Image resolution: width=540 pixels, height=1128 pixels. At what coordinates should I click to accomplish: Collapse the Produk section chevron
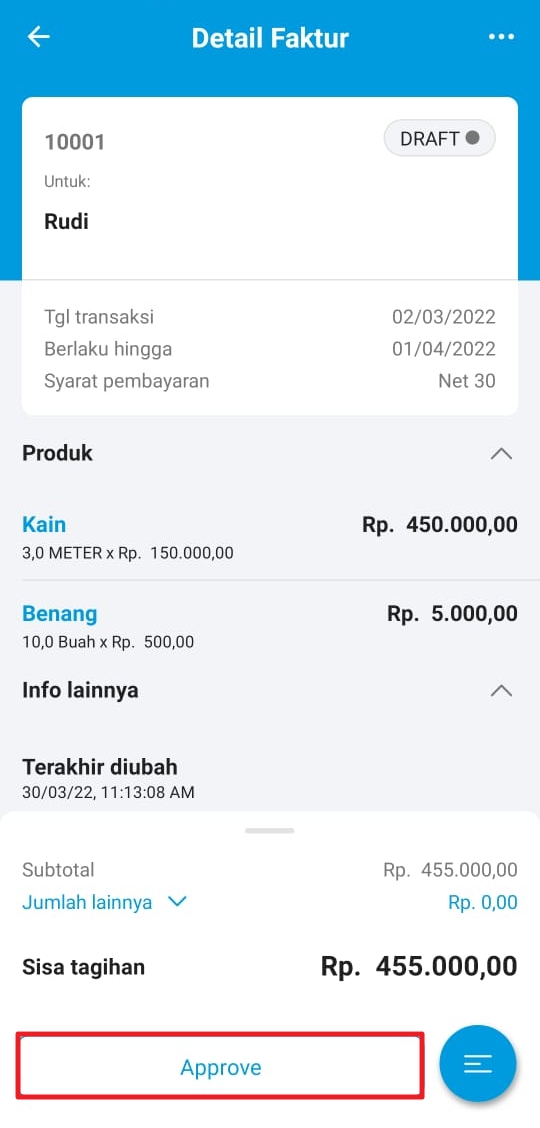point(501,454)
